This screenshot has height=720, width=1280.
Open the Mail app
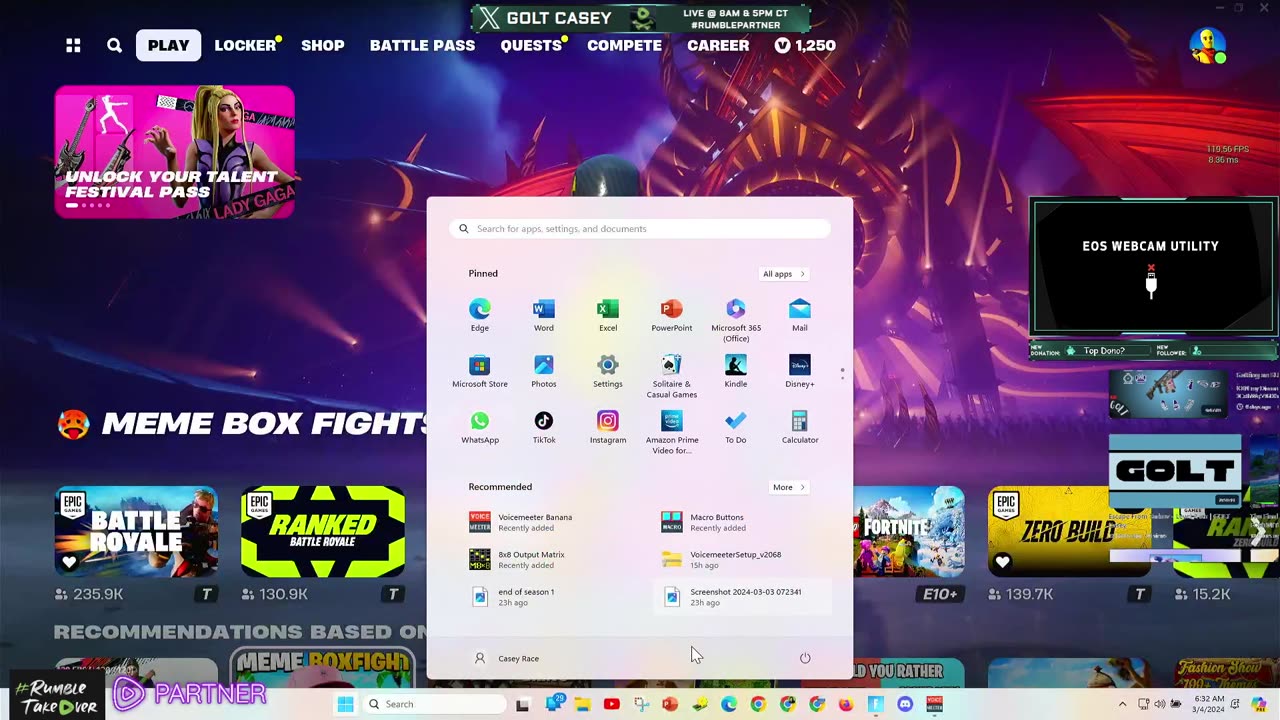point(800,315)
